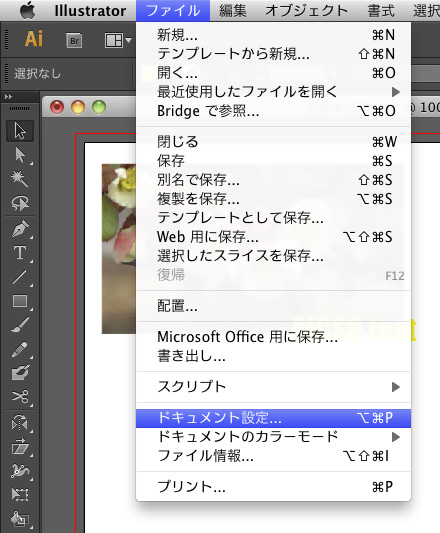Select the Magic Wand tool
The image size is (440, 533).
click(20, 179)
